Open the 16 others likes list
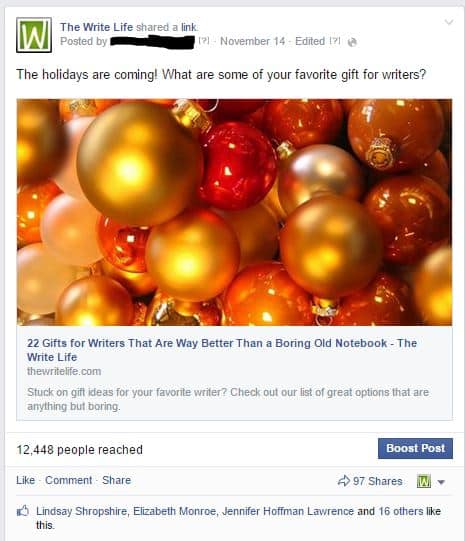465x541 pixels. pyautogui.click(x=401, y=511)
